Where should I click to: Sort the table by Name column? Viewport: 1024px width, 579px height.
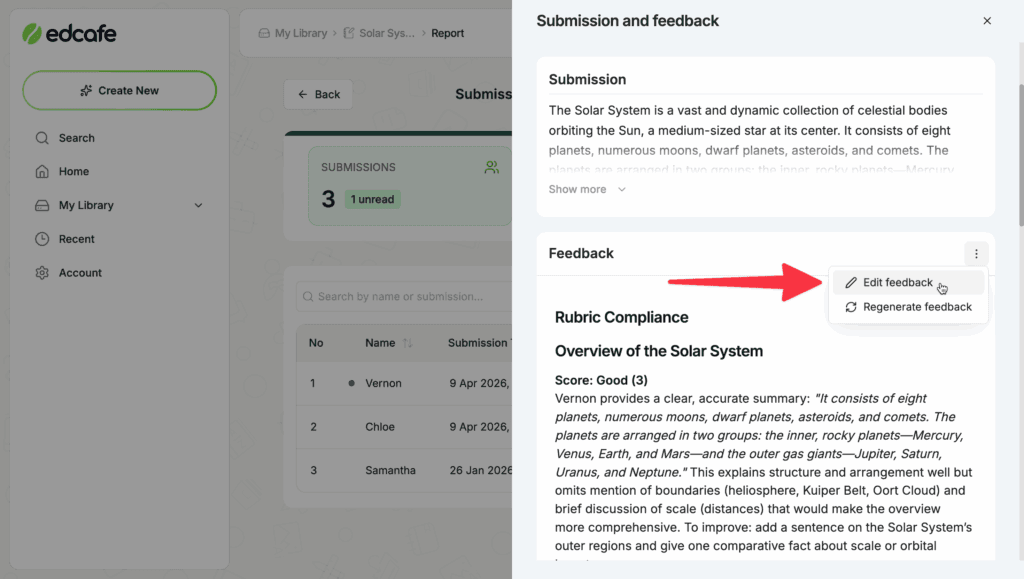point(407,343)
